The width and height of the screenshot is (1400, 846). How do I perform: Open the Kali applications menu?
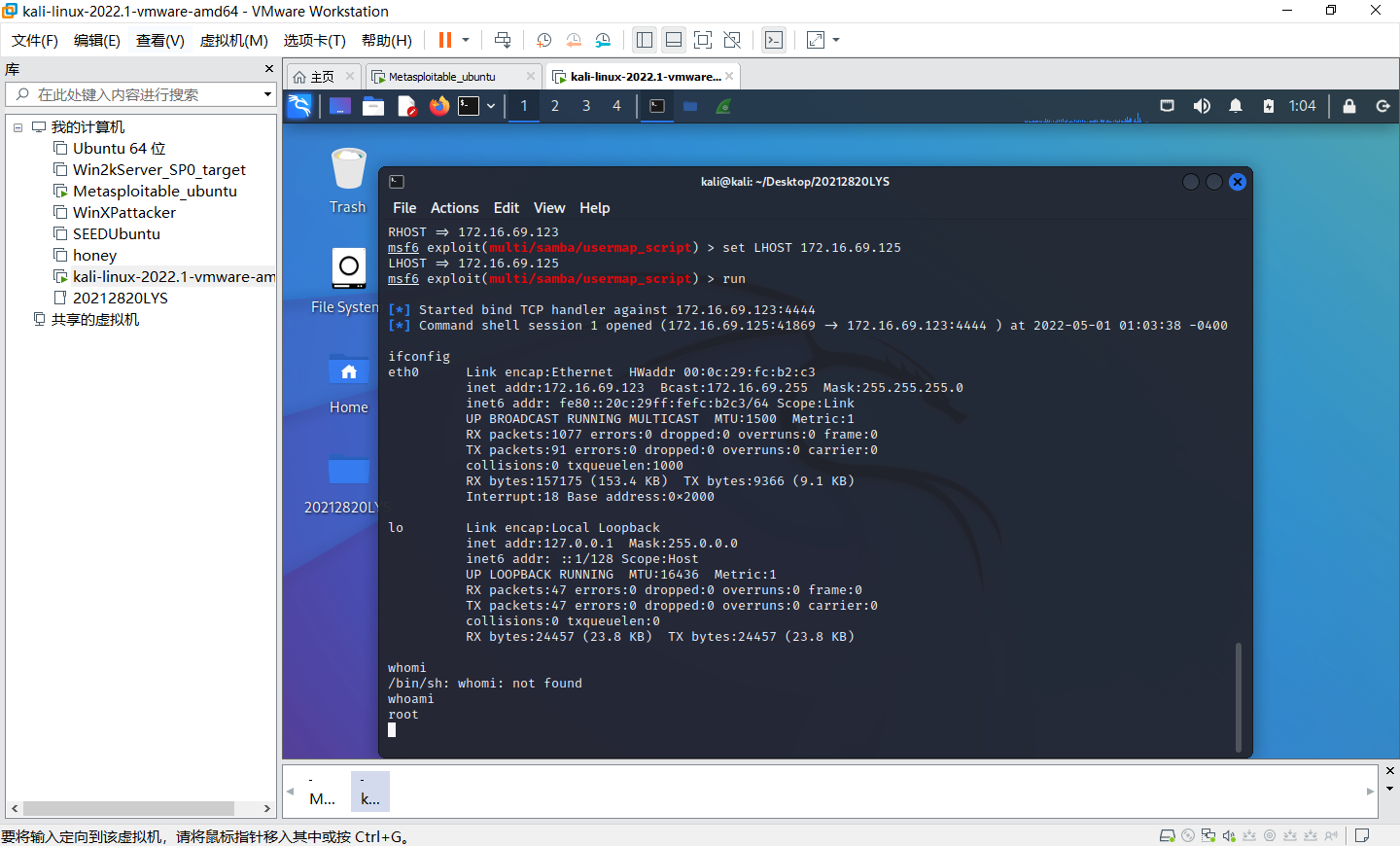(299, 106)
